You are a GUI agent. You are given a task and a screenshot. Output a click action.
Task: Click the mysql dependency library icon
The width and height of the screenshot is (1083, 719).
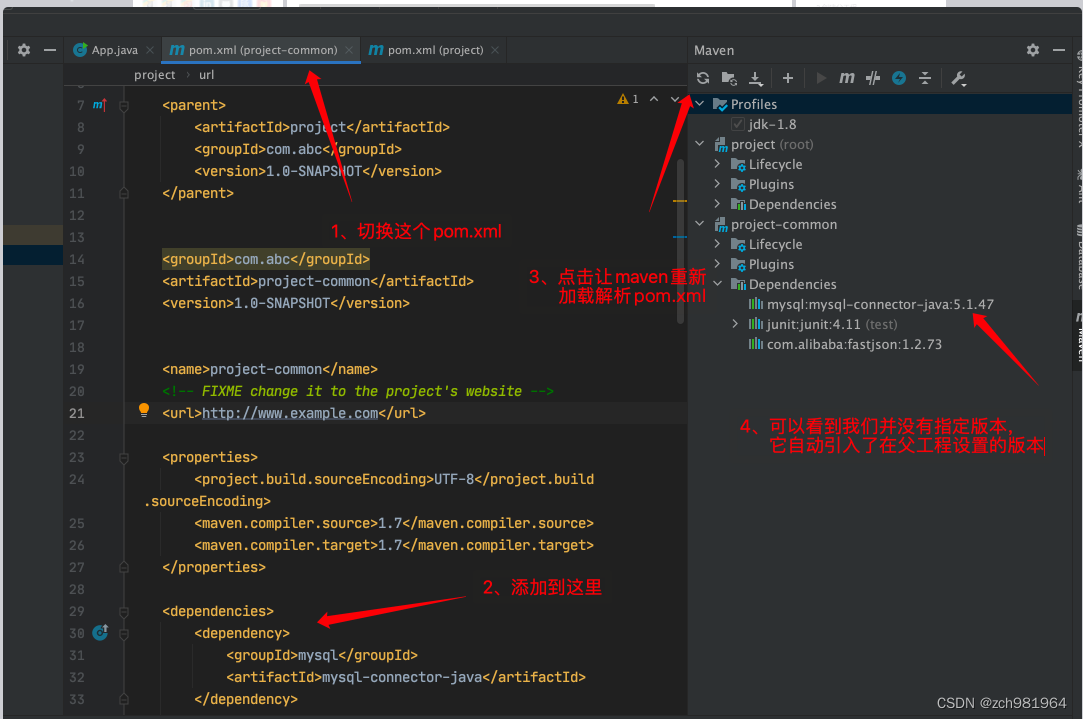click(x=756, y=304)
